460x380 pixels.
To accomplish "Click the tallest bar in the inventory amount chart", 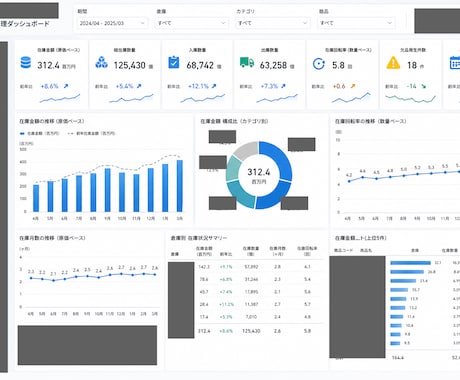I will [180, 186].
